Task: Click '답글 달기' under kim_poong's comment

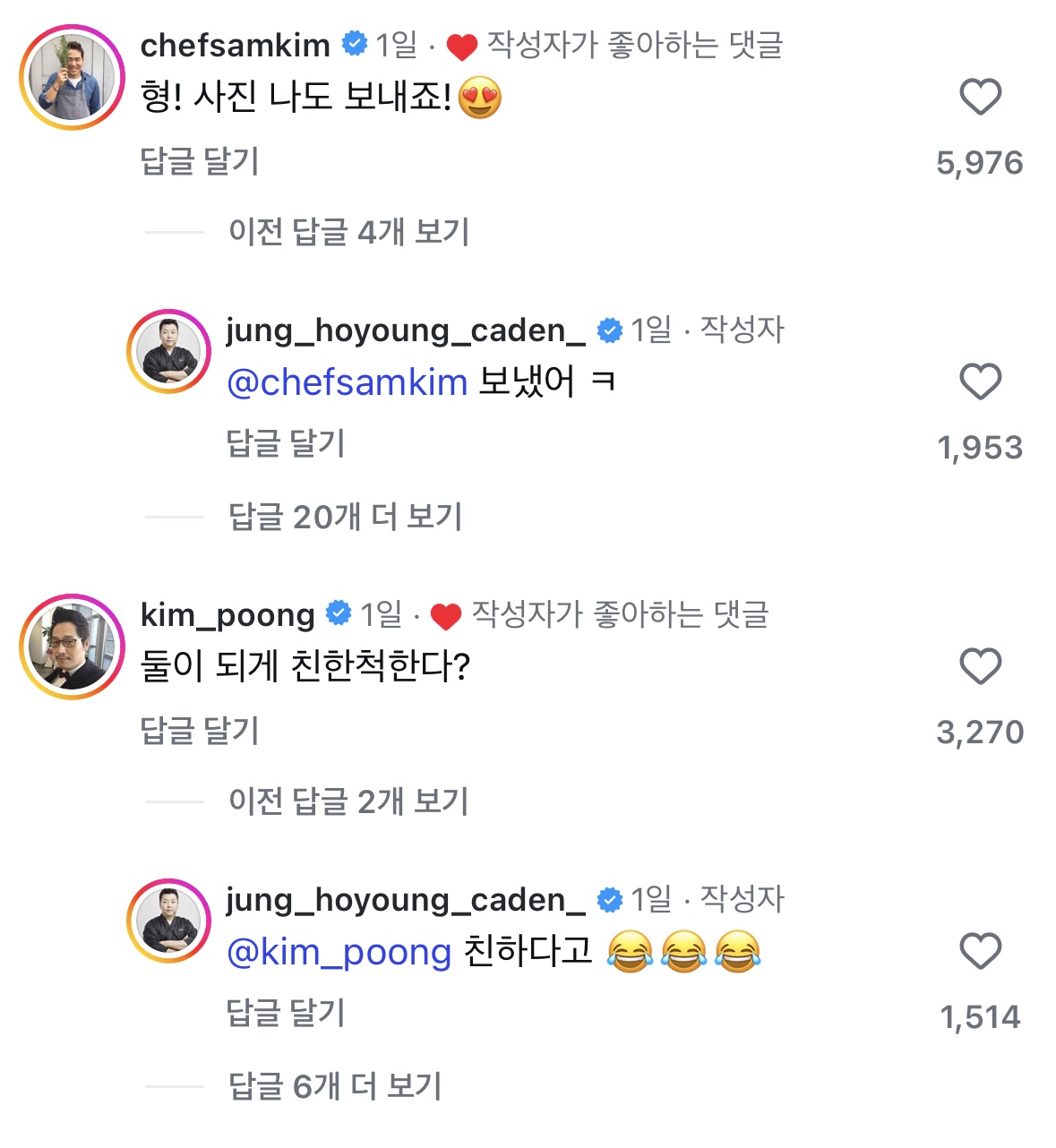Action: [x=200, y=731]
